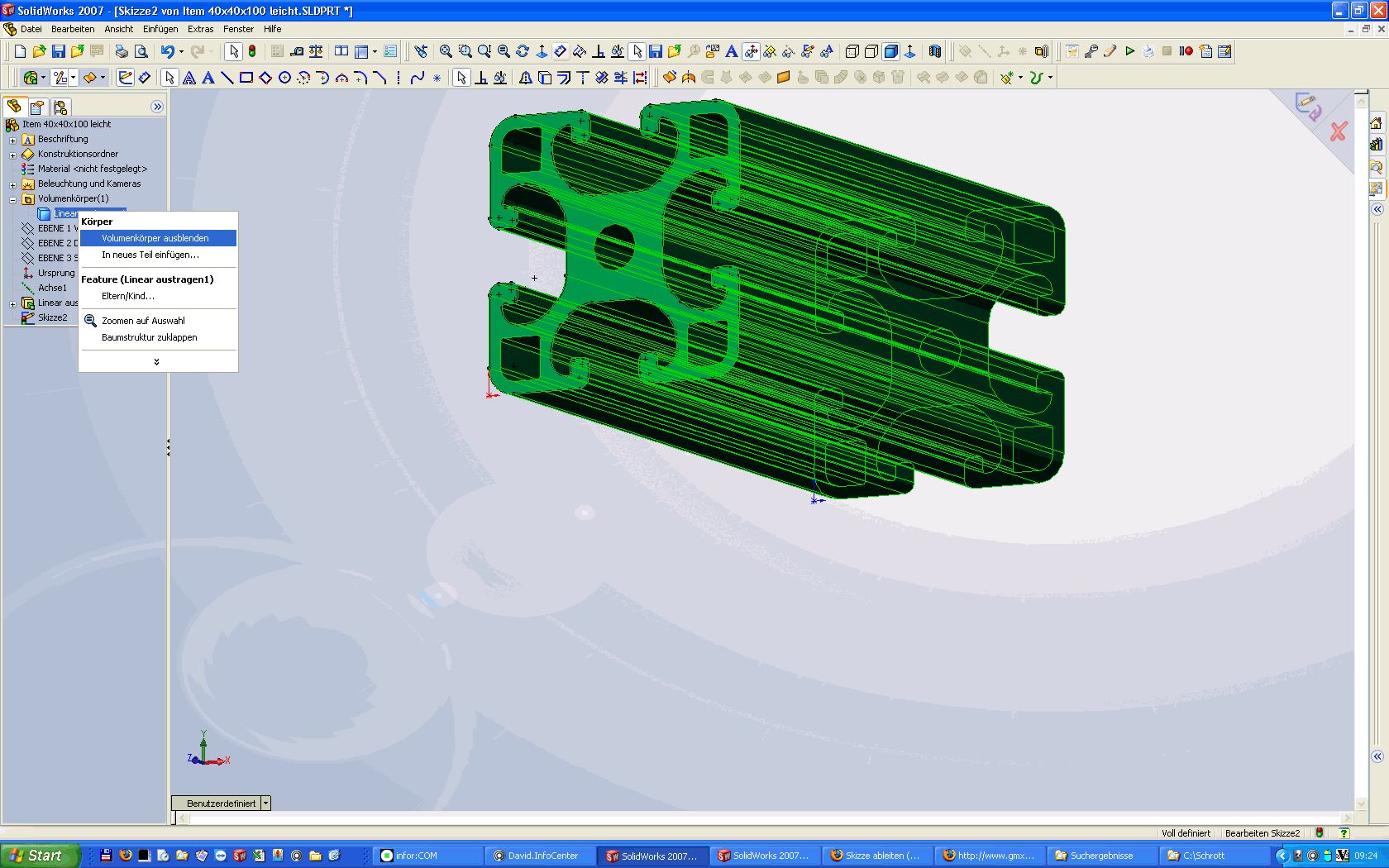
Task: Switch to Shaded display mode icon
Action: point(890,51)
